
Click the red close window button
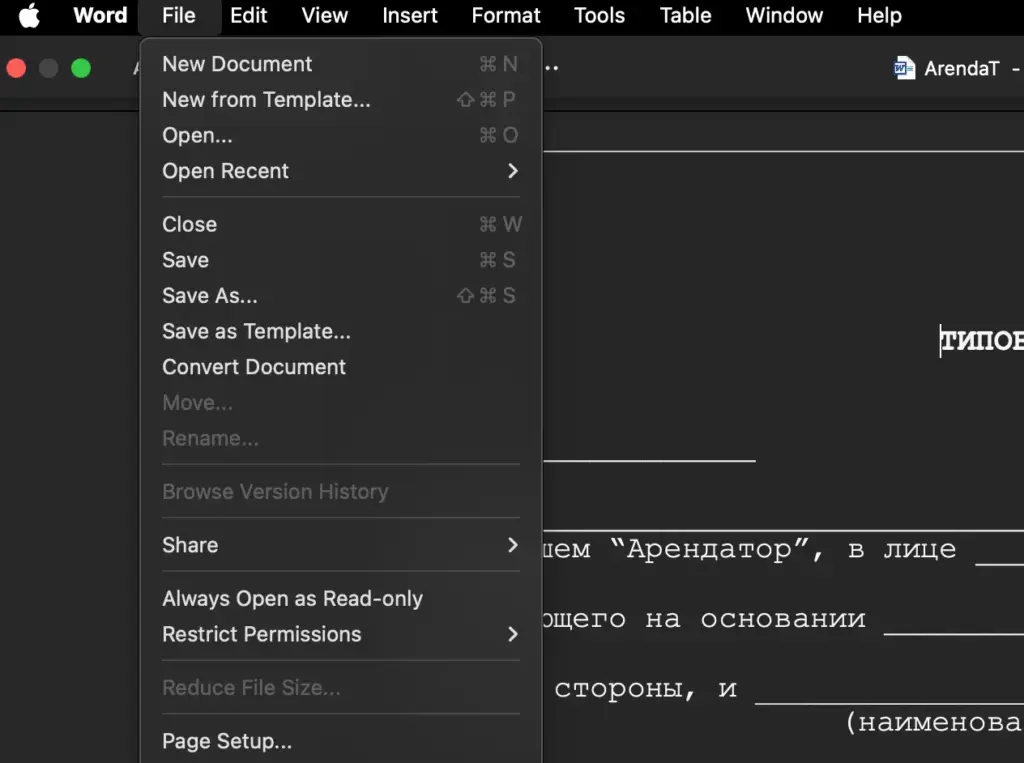(16, 68)
